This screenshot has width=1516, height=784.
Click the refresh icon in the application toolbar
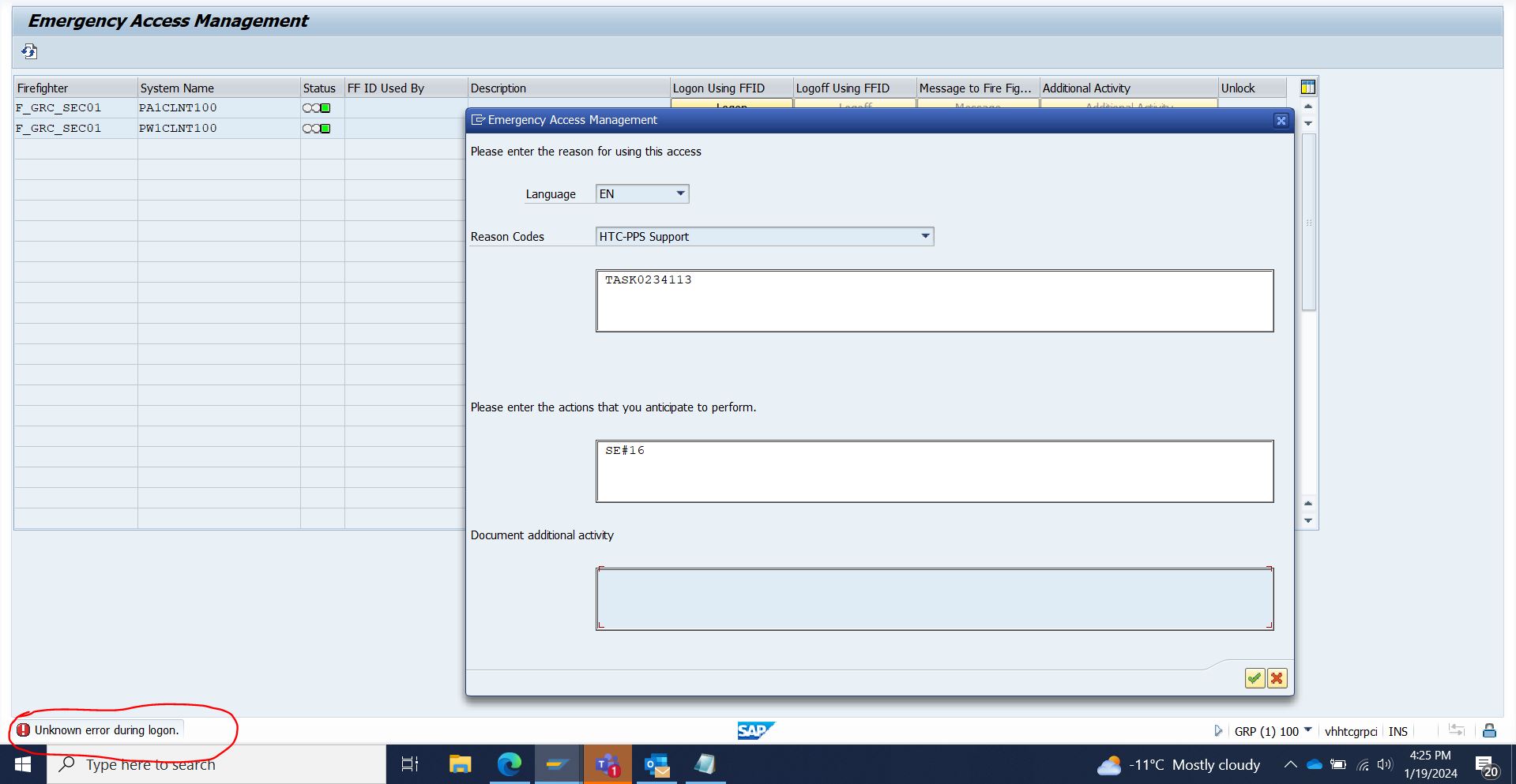tap(29, 51)
